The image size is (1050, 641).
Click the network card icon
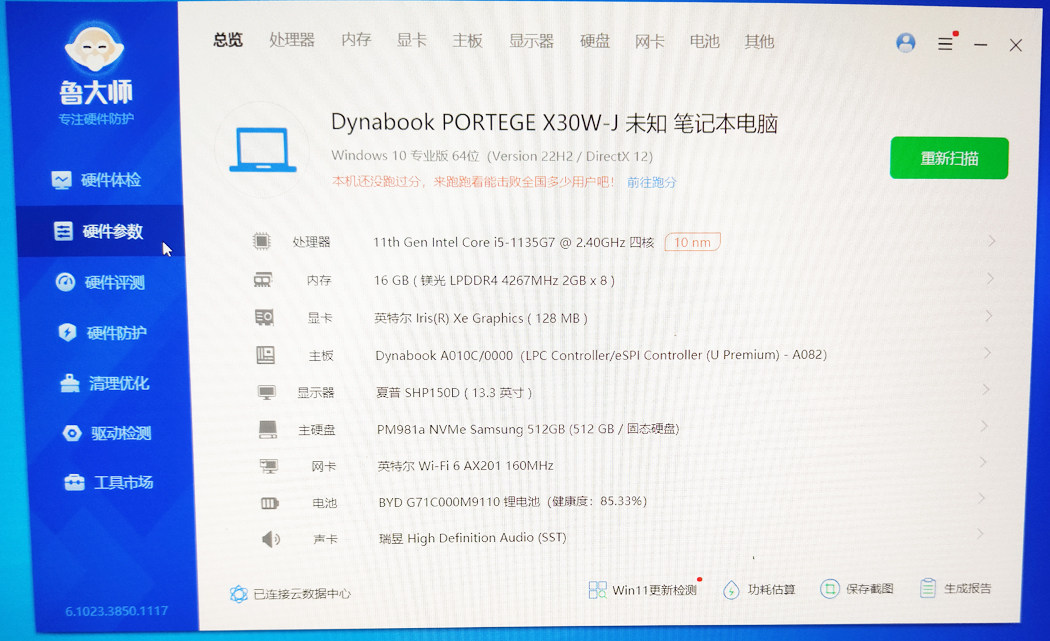click(x=269, y=466)
